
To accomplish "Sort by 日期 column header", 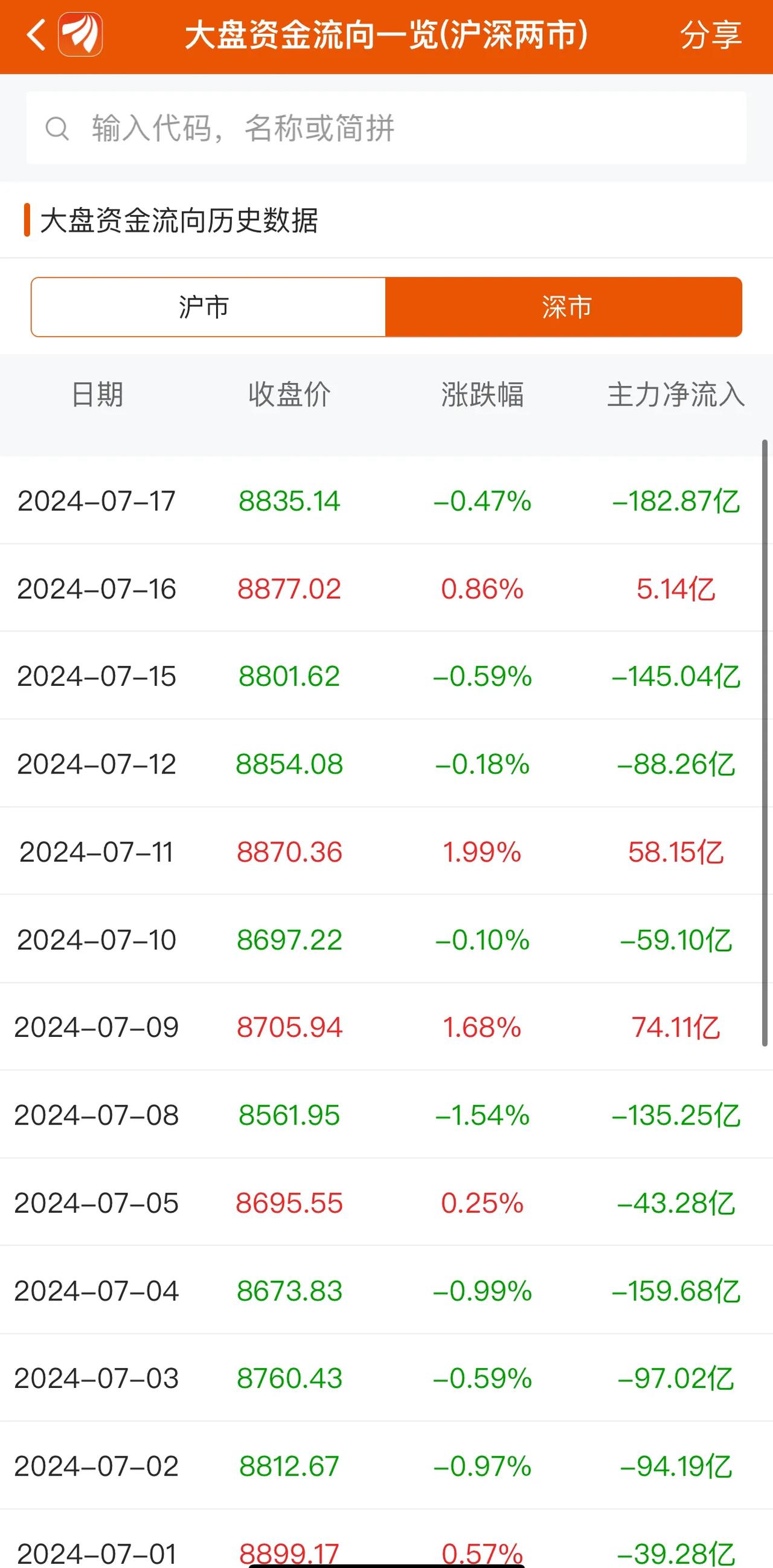I will pos(97,395).
